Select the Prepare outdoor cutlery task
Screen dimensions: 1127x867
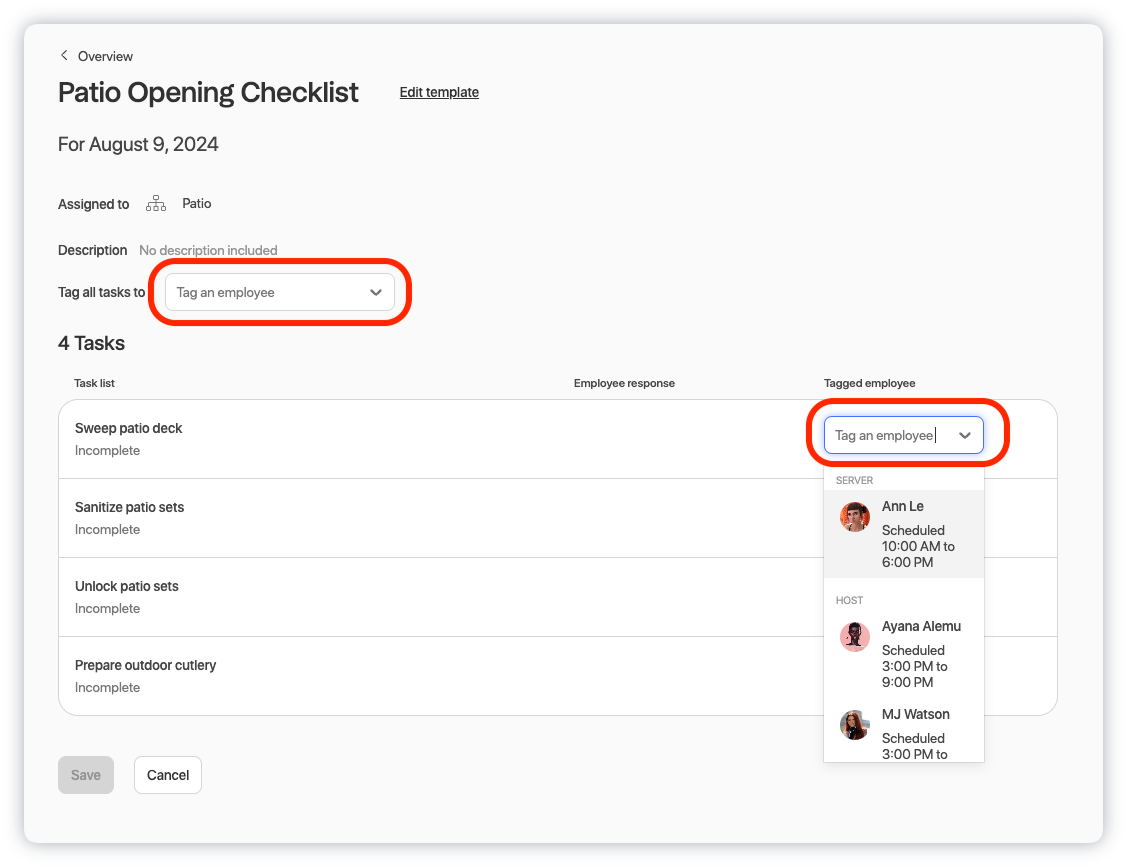(x=146, y=665)
